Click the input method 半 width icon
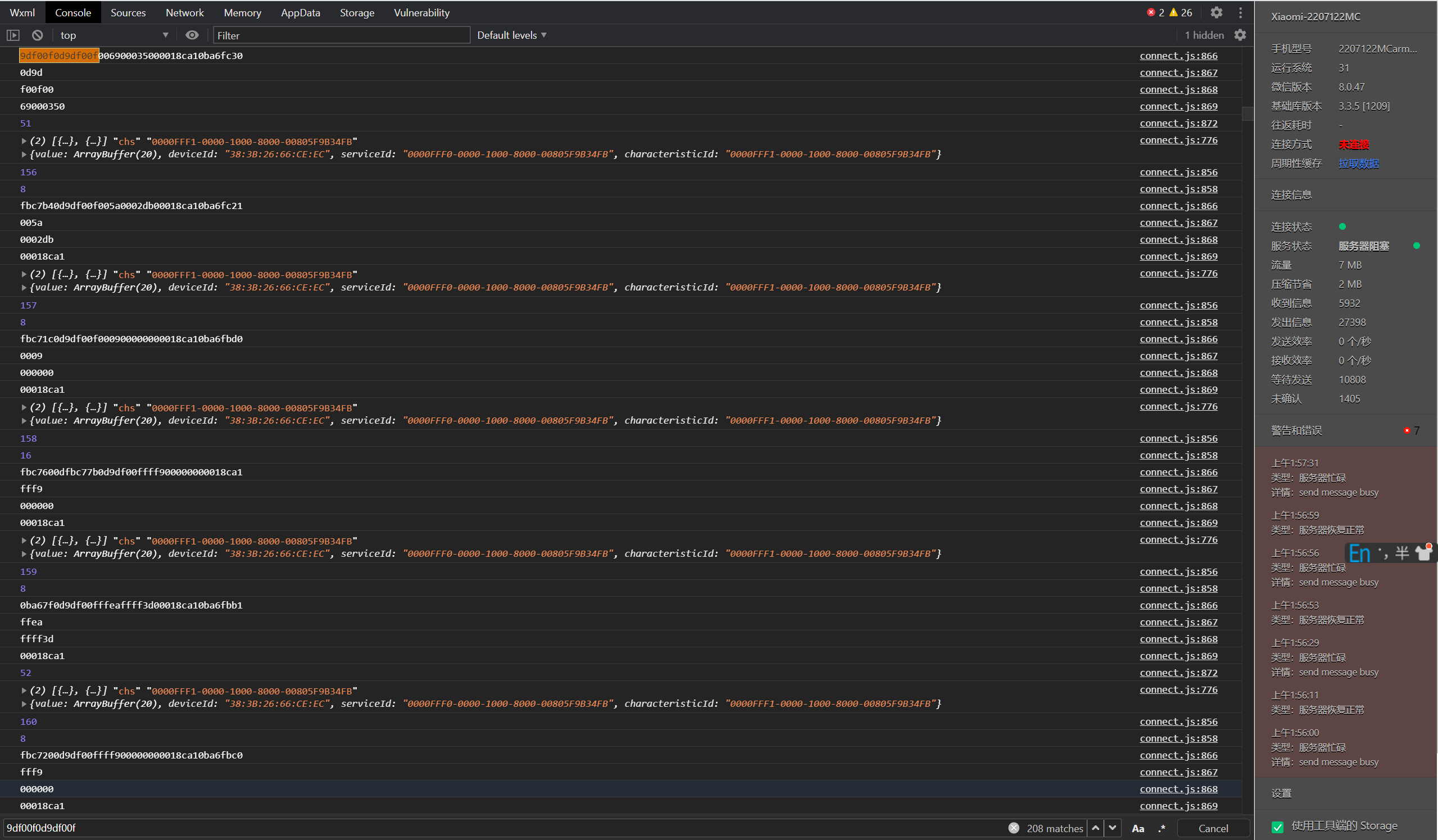 [x=1402, y=553]
